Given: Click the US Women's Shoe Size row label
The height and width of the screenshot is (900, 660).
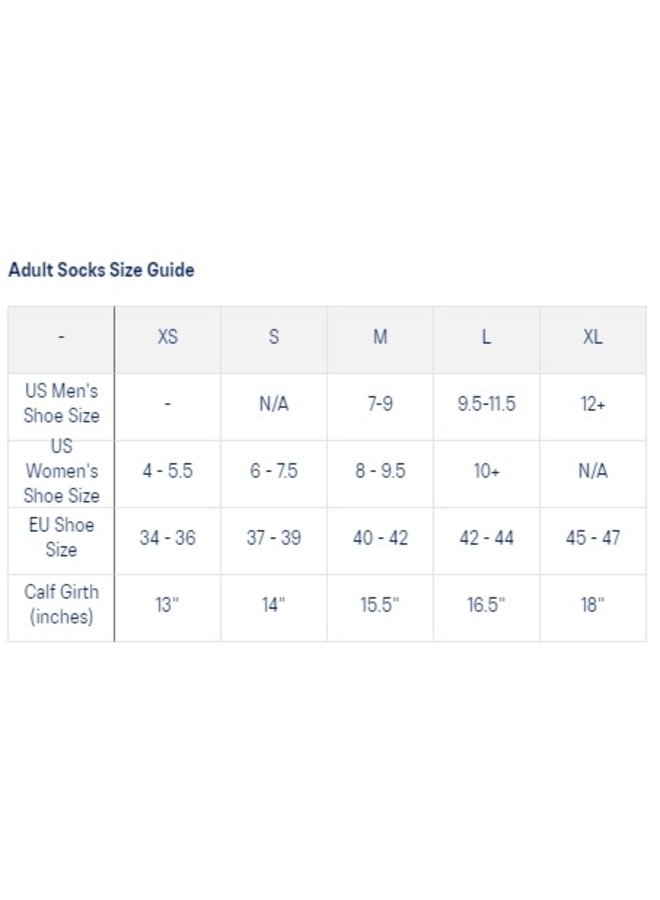Looking at the screenshot, I should pyautogui.click(x=61, y=470).
